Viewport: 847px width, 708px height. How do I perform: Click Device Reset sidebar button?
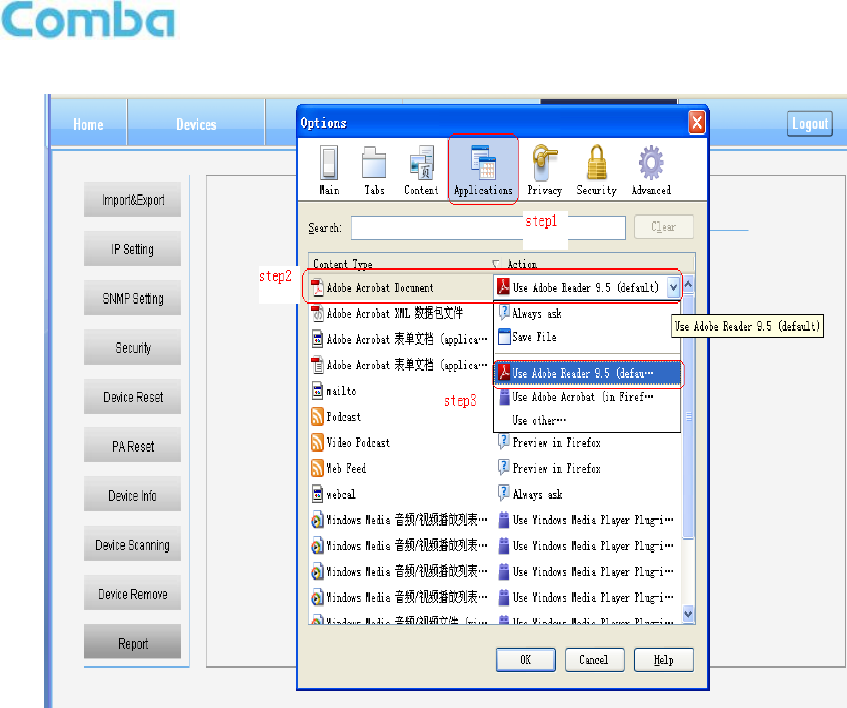pos(132,397)
